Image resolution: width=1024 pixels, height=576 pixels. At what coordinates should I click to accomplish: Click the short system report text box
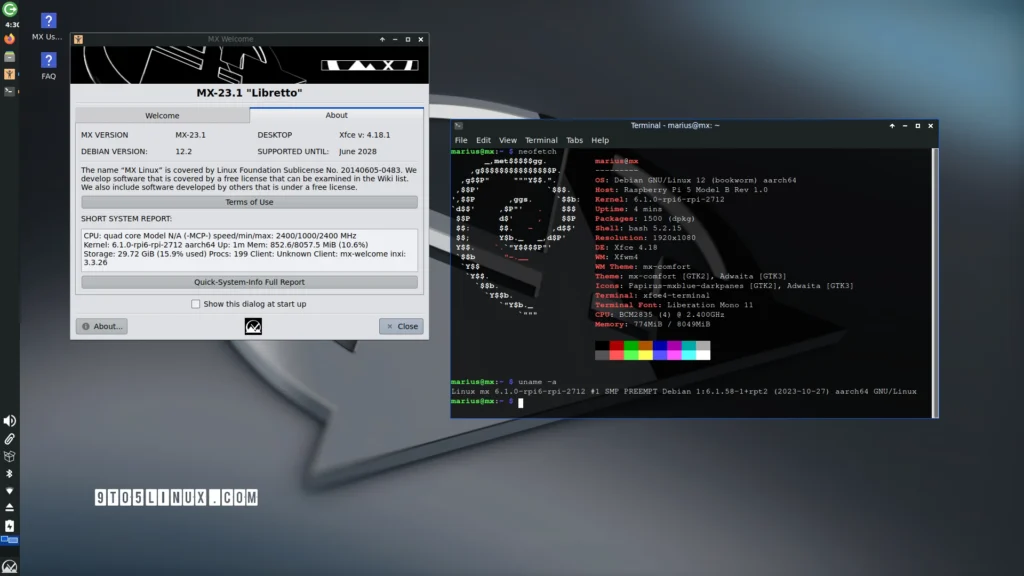tap(249, 249)
